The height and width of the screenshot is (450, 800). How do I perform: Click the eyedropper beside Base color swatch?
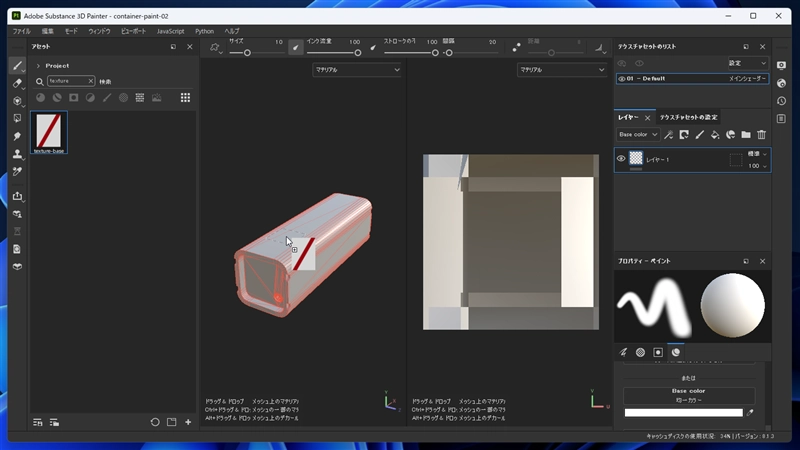(x=750, y=412)
